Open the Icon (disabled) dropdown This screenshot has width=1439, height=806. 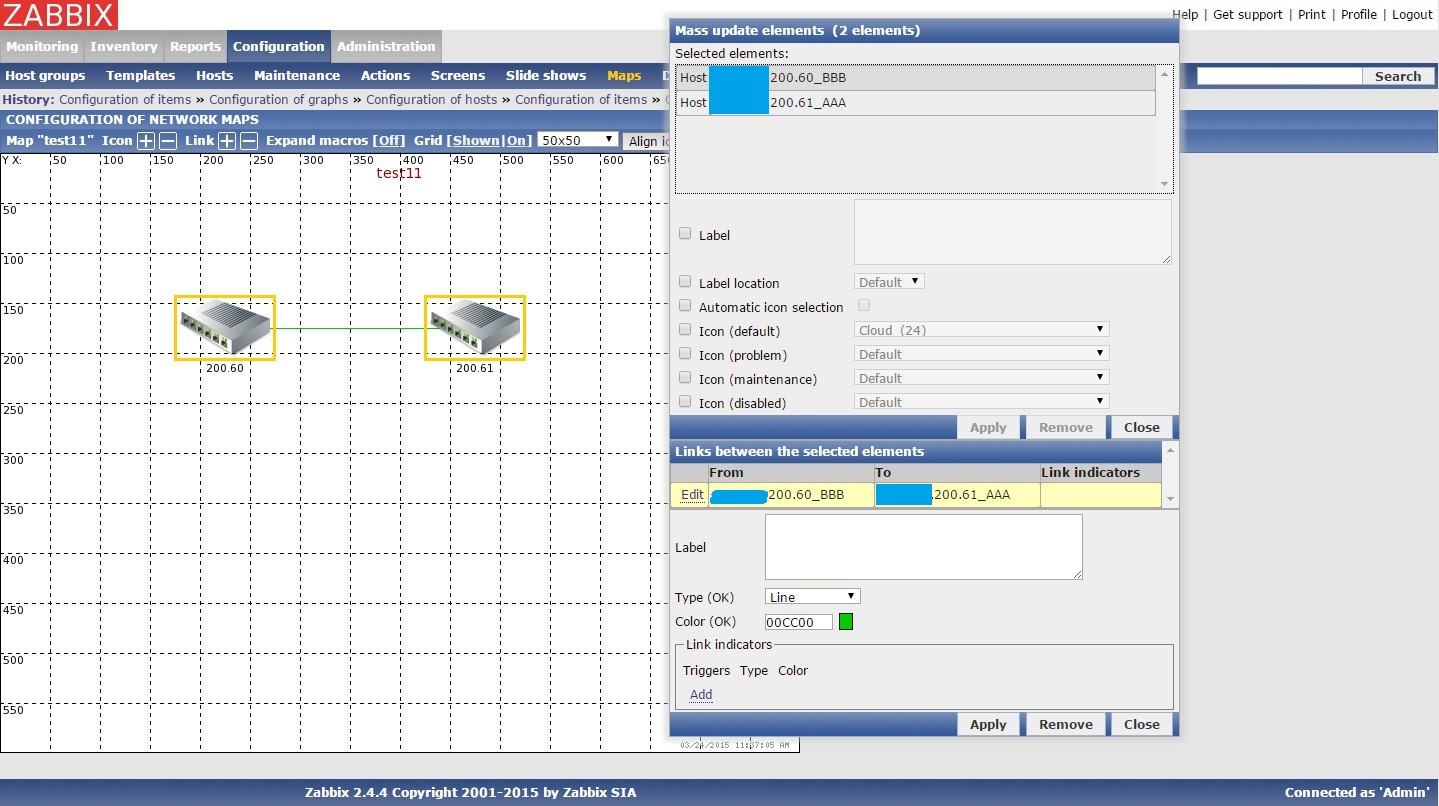pos(982,402)
